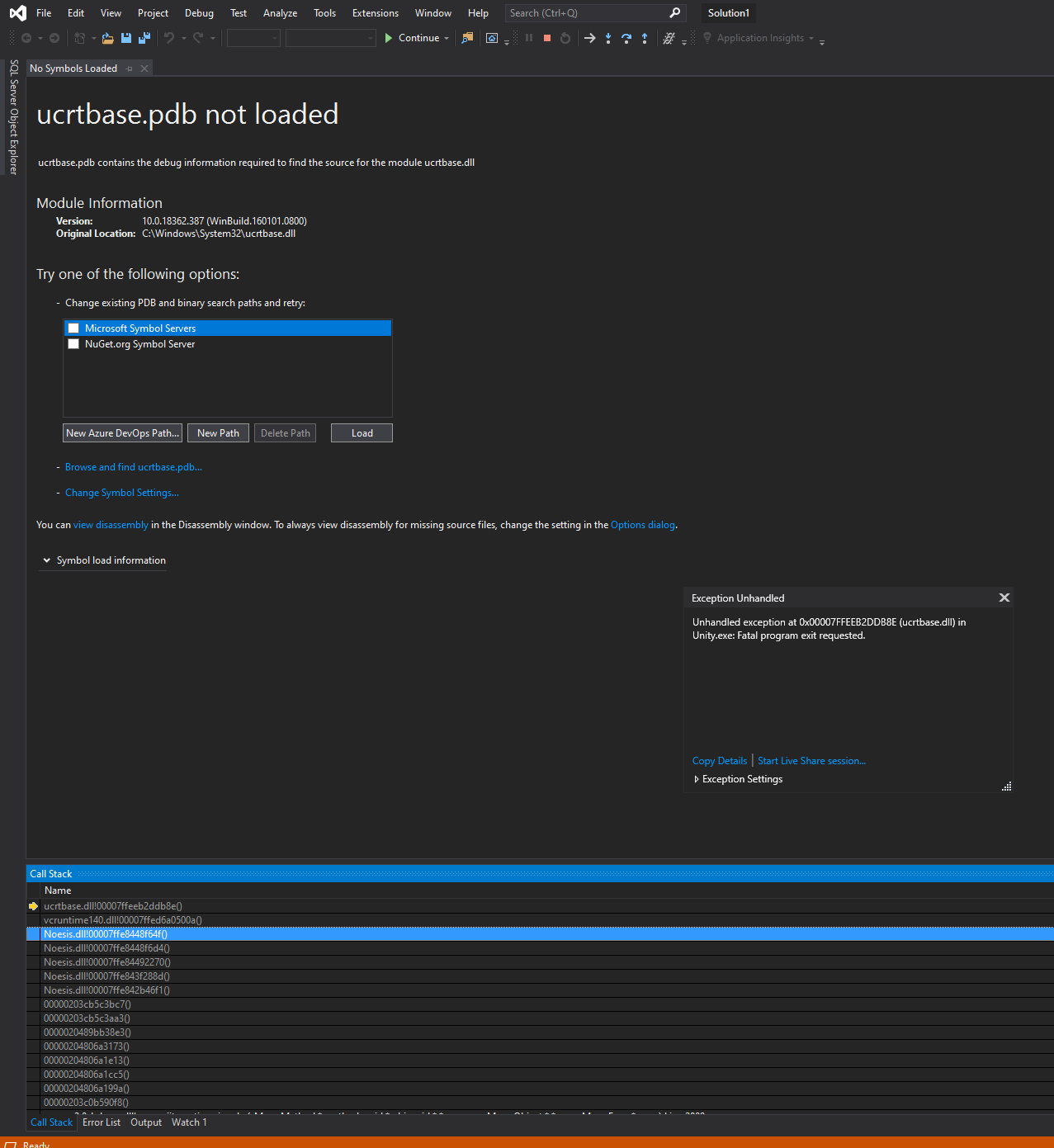The width and height of the screenshot is (1054, 1148).
Task: Click the Show Next Statement arrow icon
Action: click(x=589, y=38)
